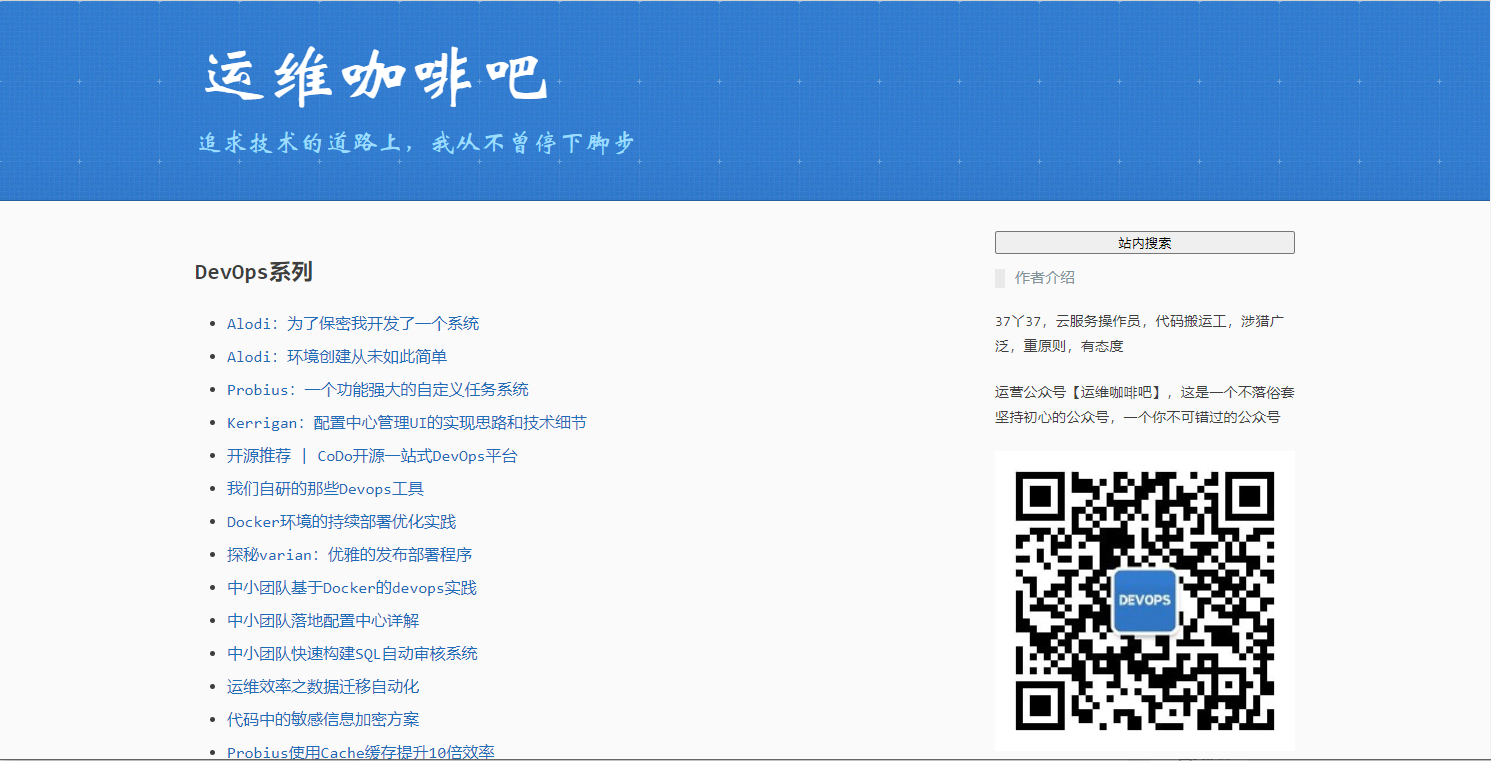Click the subtitle 追求技术的道路上 tagline
The width and height of the screenshot is (1491, 761).
click(x=416, y=143)
